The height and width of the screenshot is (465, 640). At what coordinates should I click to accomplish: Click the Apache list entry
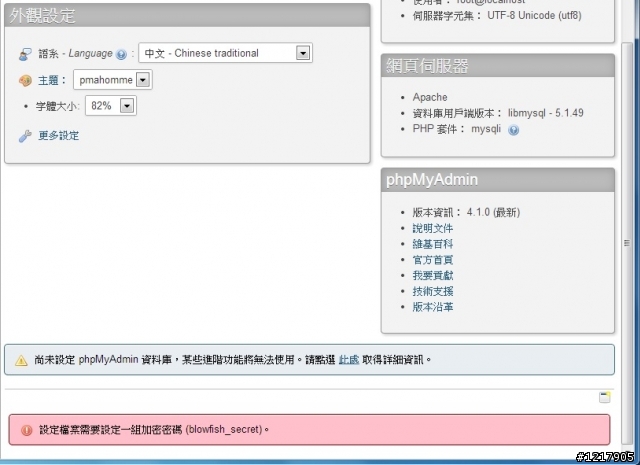tap(430, 97)
